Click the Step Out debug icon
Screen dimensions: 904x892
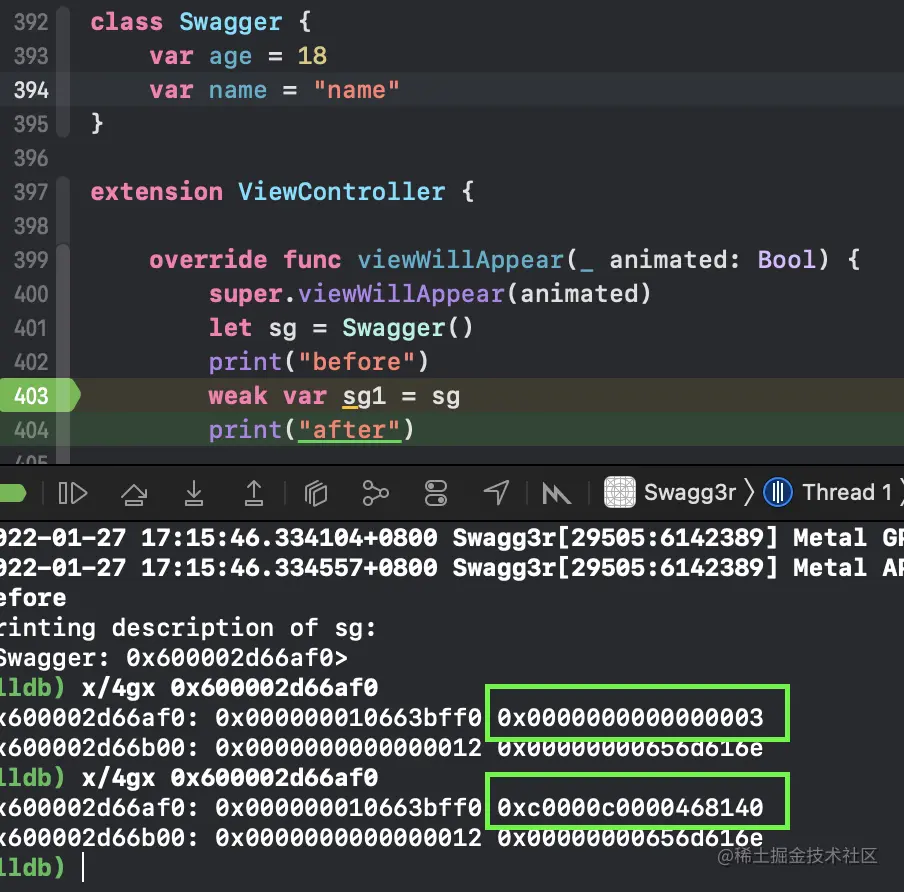coord(254,493)
